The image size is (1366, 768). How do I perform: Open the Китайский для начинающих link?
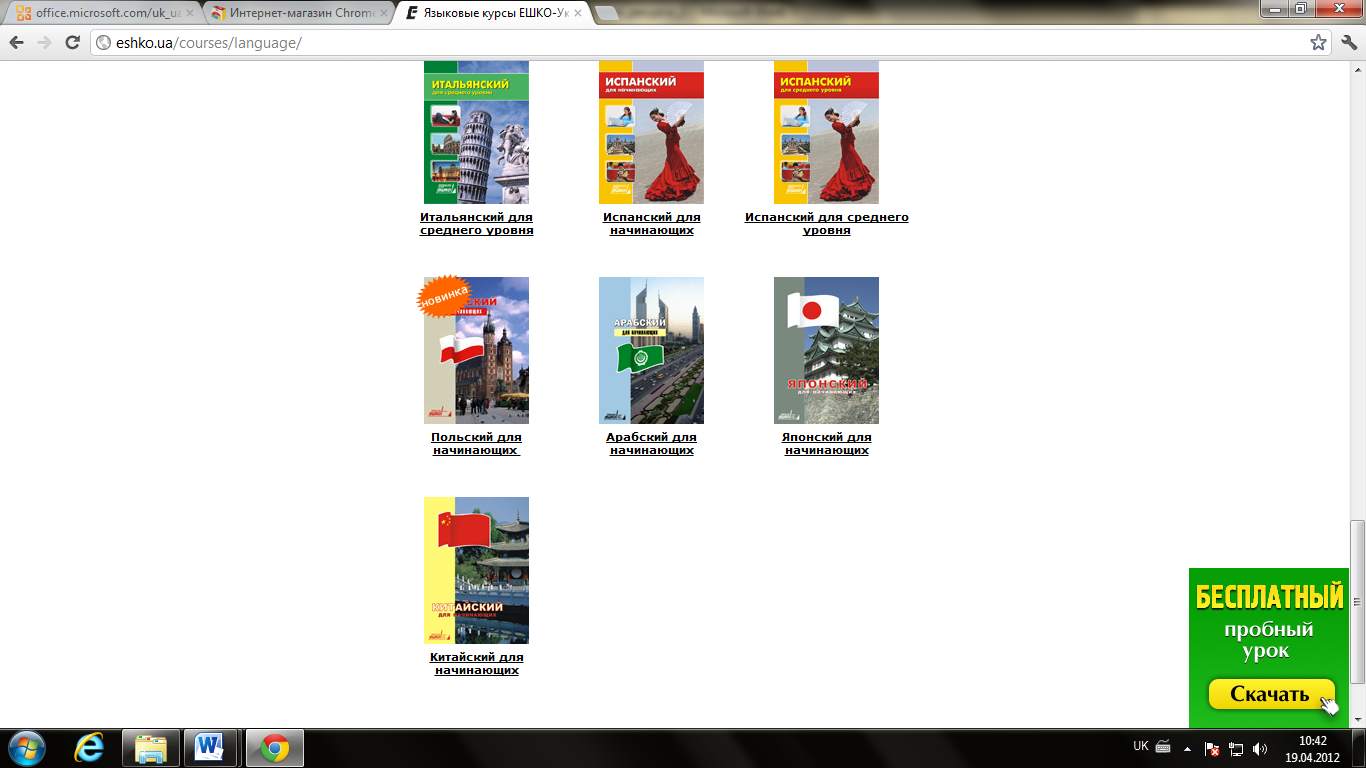click(476, 664)
